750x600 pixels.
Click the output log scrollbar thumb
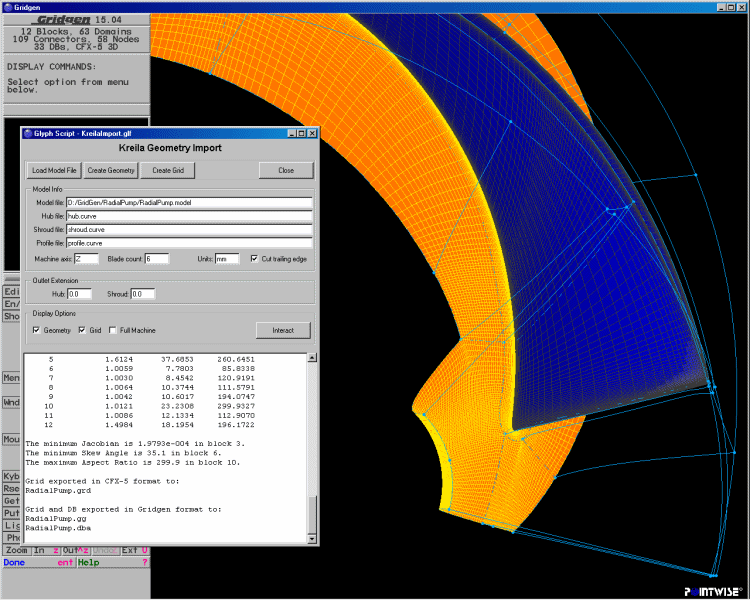[312, 515]
